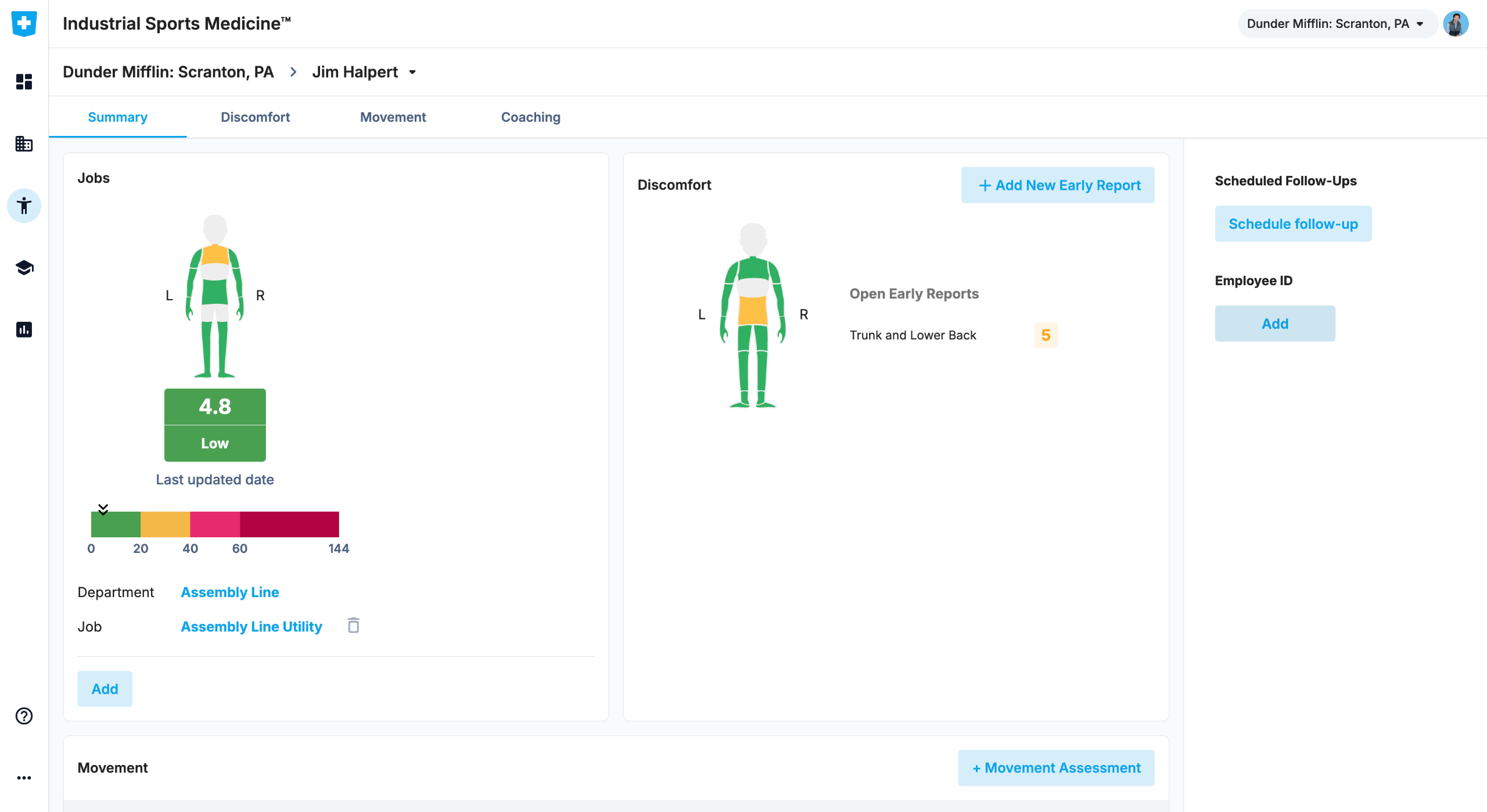Switch to the Movement tab
Viewport: 1487px width, 812px height.
[x=393, y=117]
